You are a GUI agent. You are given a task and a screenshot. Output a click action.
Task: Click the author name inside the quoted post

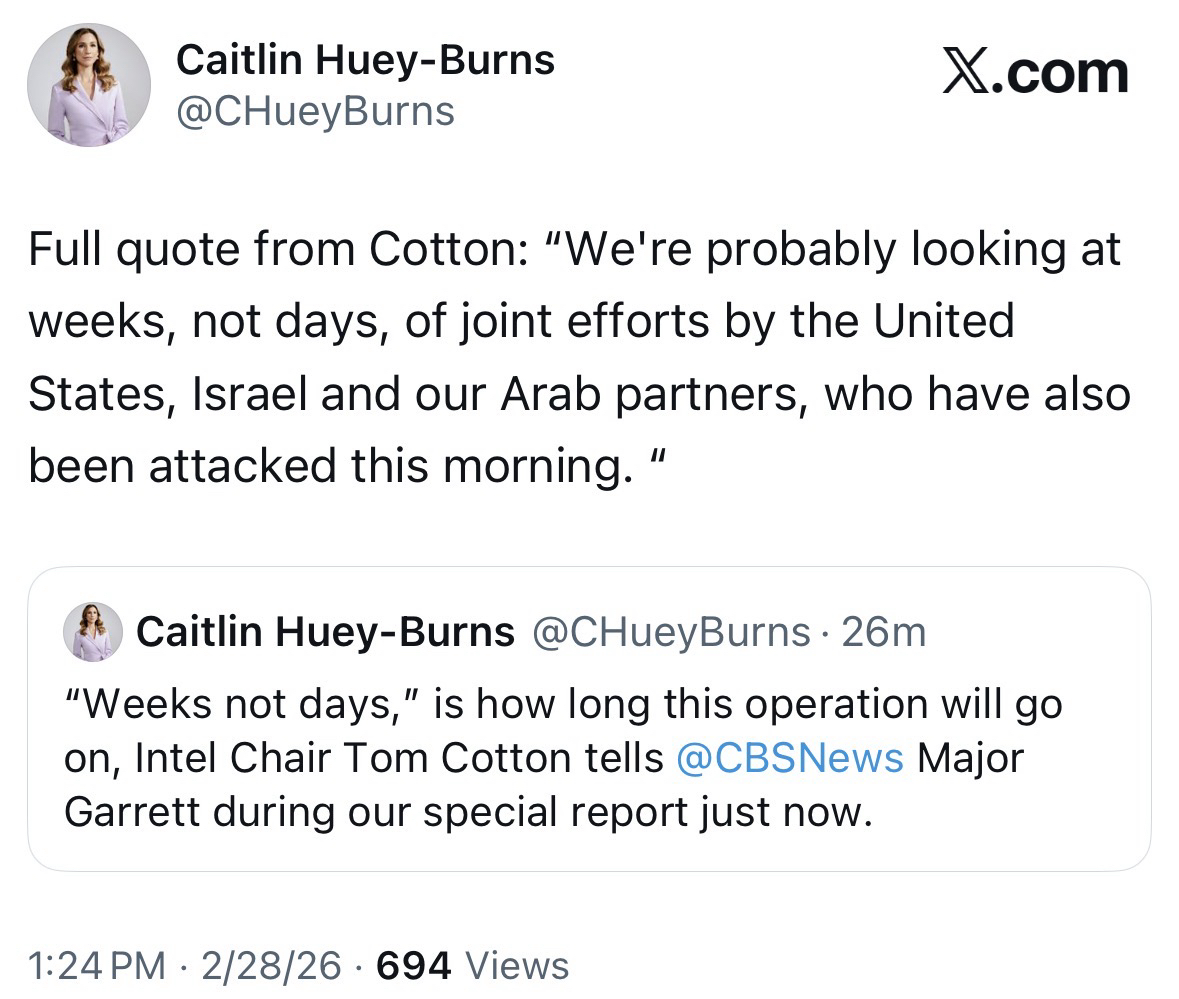[x=325, y=632]
